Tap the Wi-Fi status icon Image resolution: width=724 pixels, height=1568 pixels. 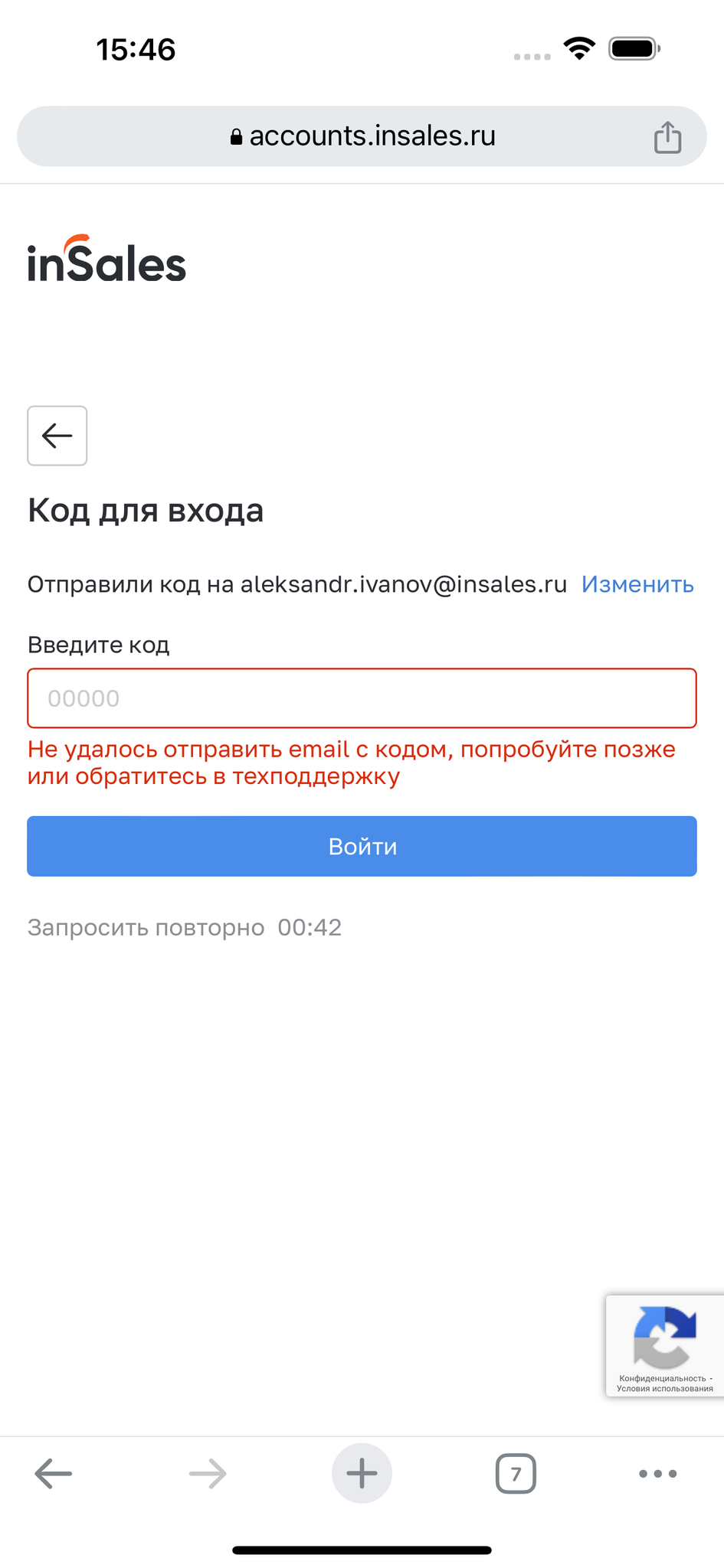[579, 49]
